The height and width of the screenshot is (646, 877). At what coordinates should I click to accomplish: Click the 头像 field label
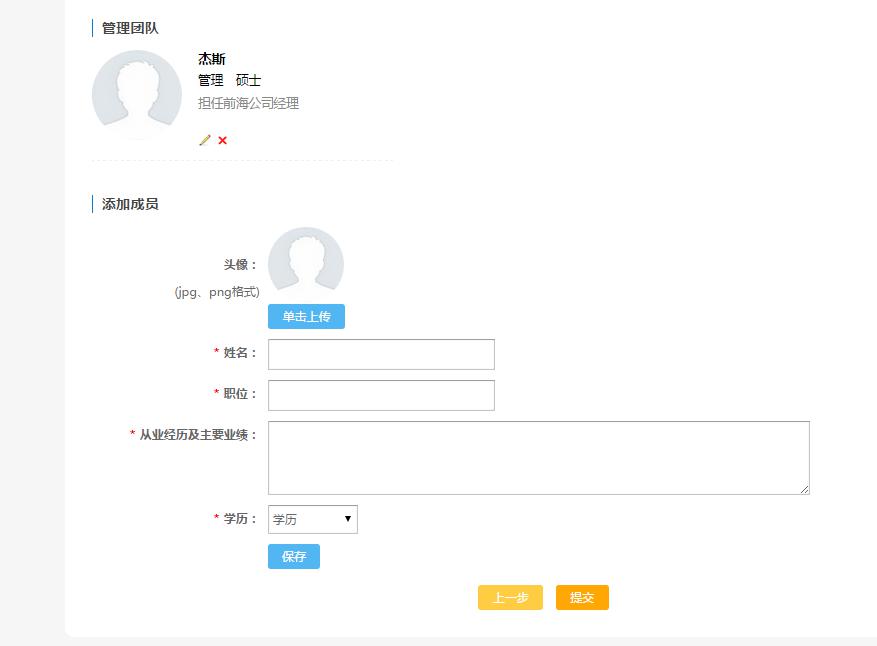tap(239, 265)
